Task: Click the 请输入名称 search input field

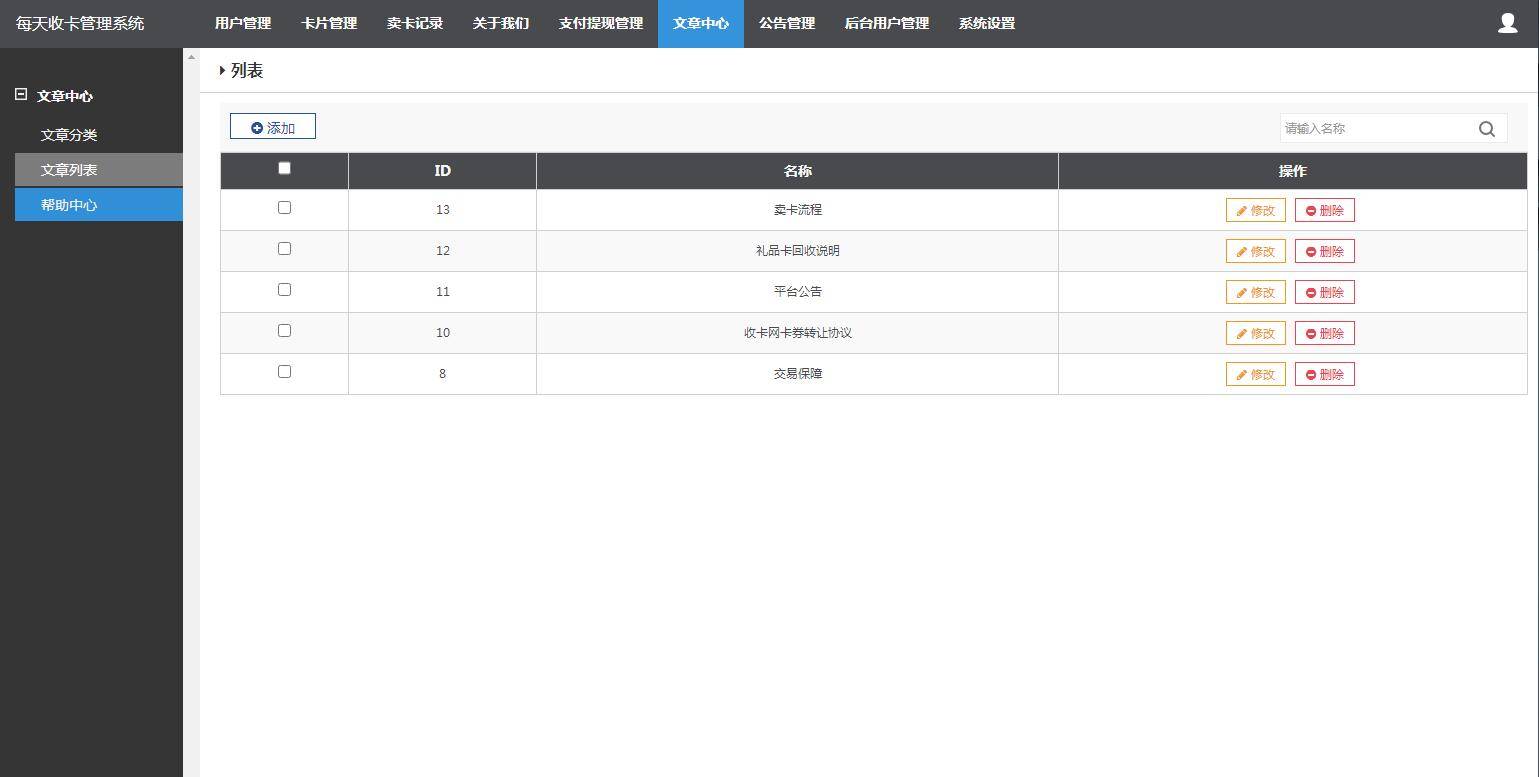Action: [1370, 128]
